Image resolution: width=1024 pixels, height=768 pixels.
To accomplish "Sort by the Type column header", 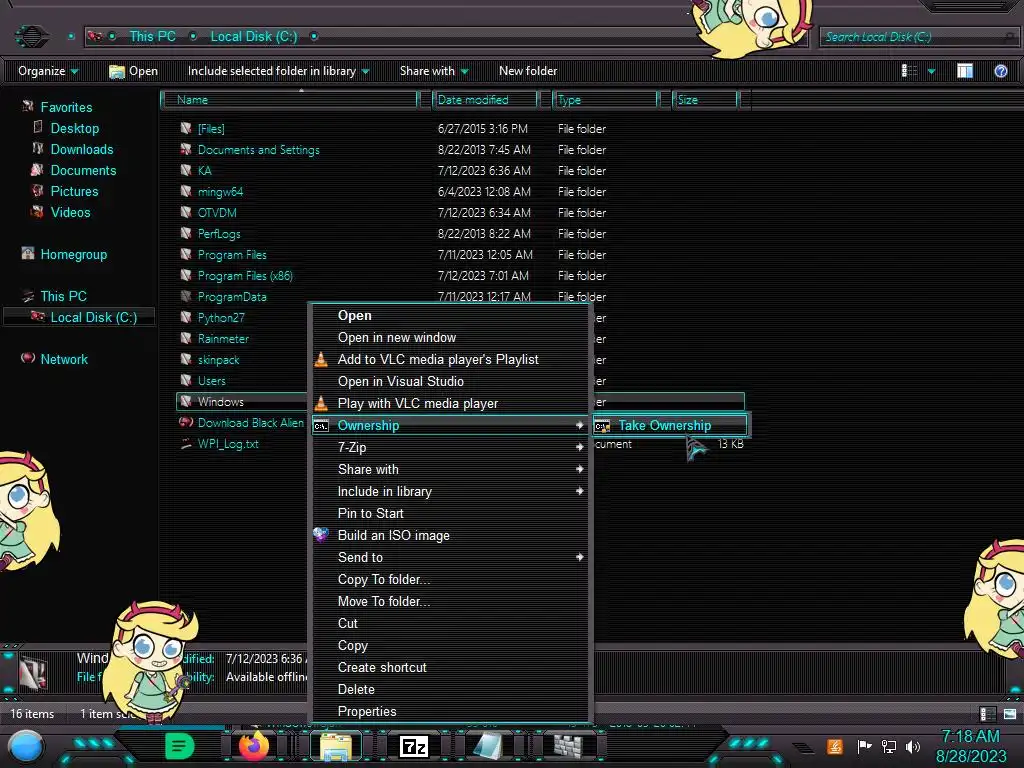I will click(605, 100).
